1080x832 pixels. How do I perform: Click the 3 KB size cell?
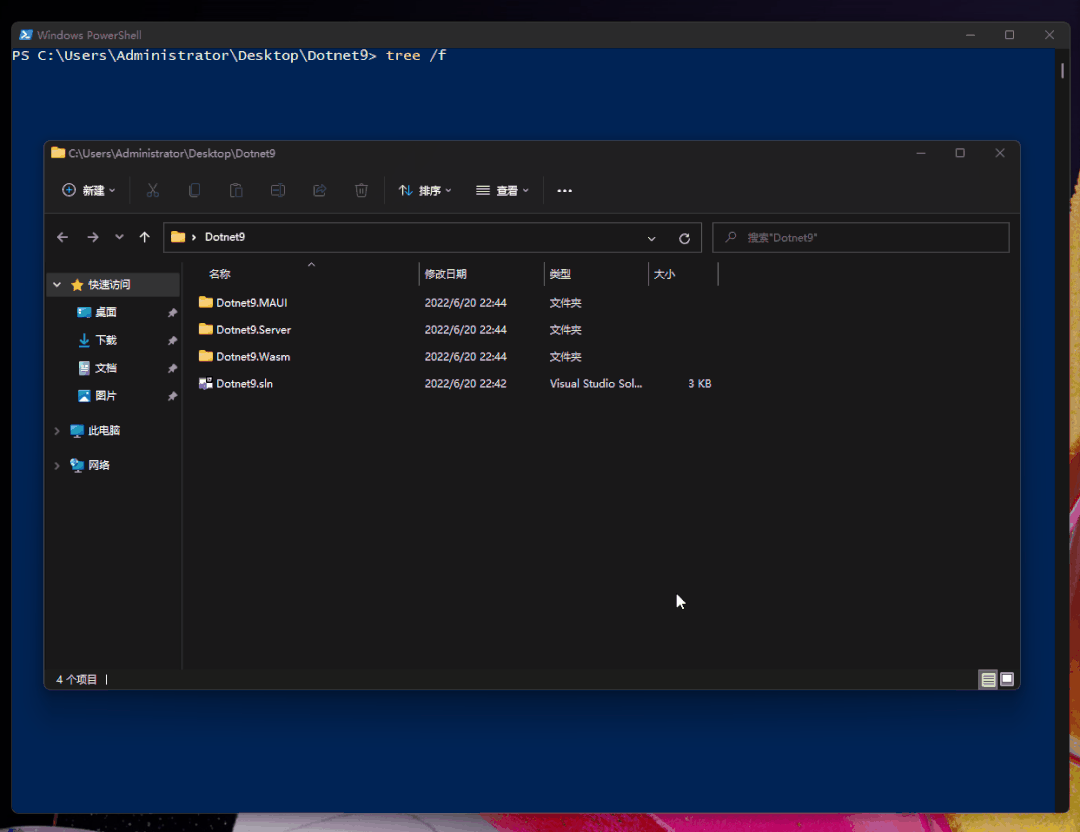coord(699,384)
